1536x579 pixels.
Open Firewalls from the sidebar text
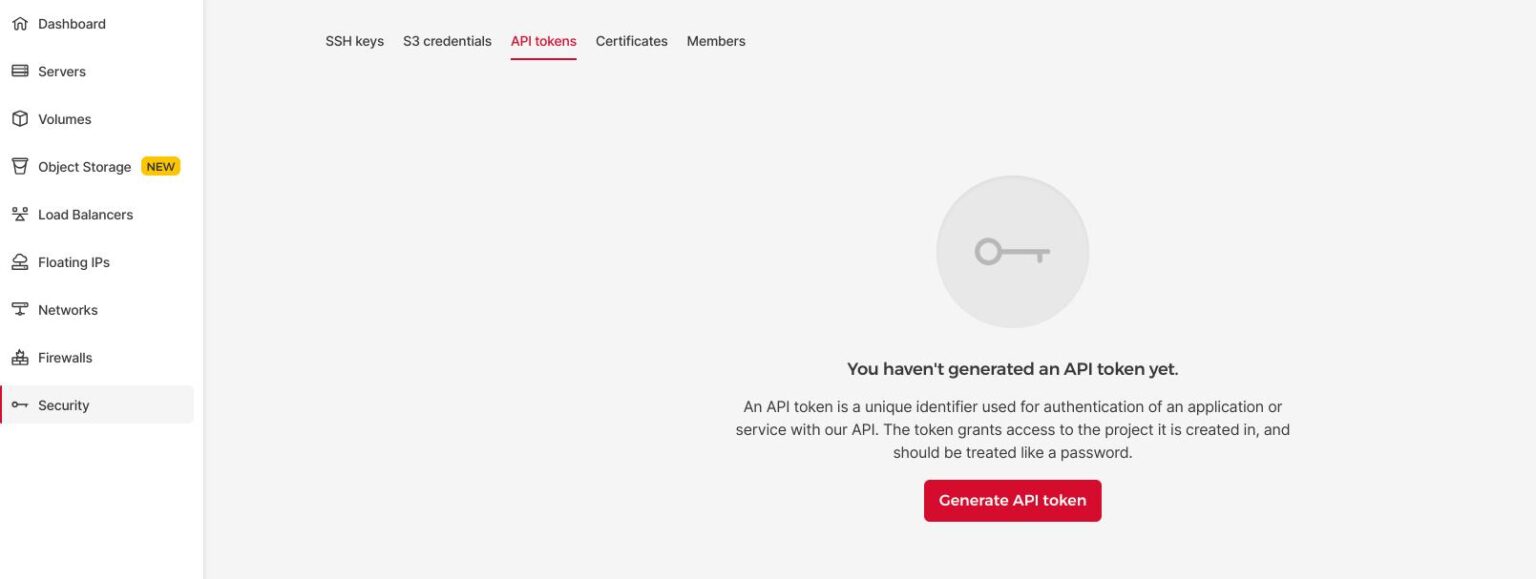(65, 357)
